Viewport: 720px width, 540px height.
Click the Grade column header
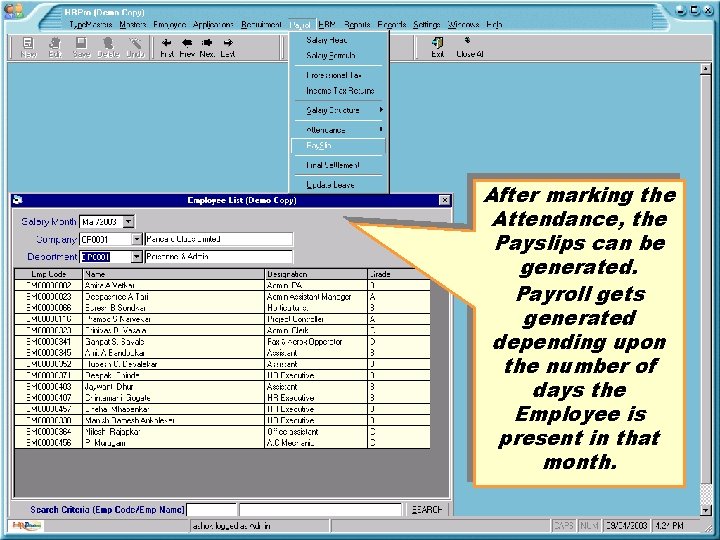coord(399,274)
